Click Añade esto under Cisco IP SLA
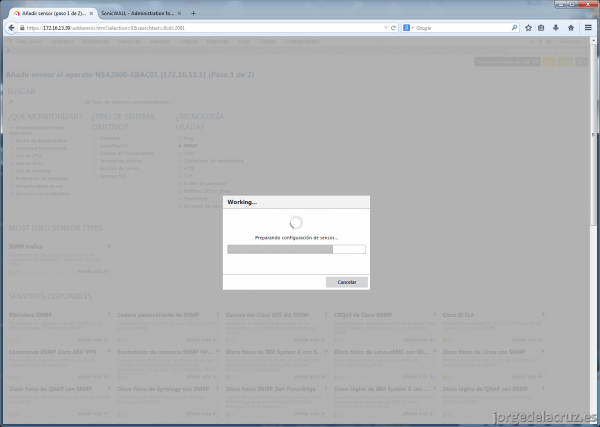The width and height of the screenshot is (600, 427). [x=527, y=340]
